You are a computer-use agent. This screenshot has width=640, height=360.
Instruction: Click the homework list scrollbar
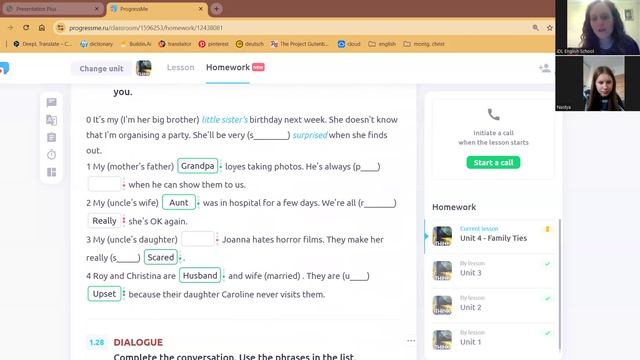click(x=560, y=284)
